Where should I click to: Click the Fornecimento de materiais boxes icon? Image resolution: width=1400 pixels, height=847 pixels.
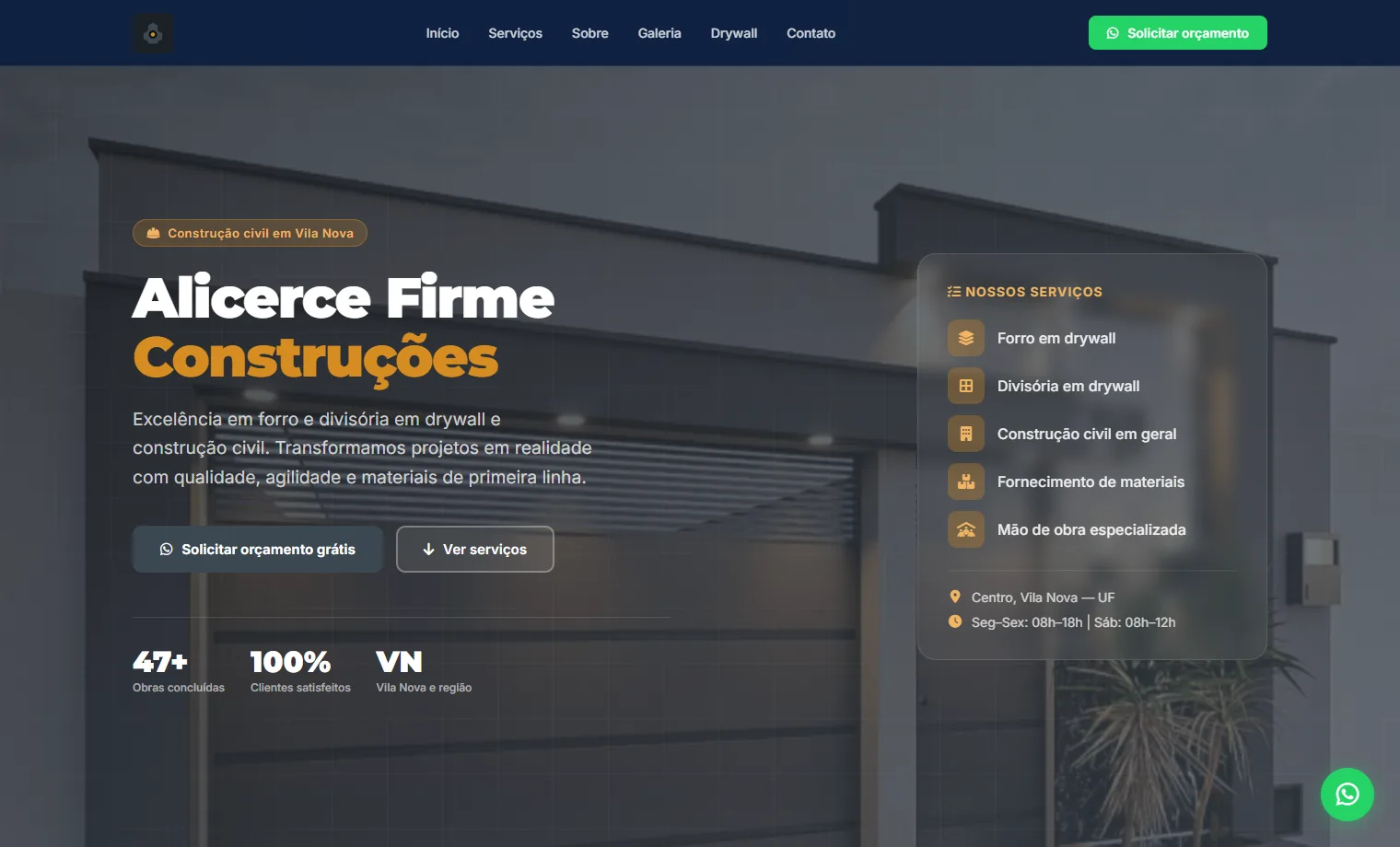tap(965, 482)
